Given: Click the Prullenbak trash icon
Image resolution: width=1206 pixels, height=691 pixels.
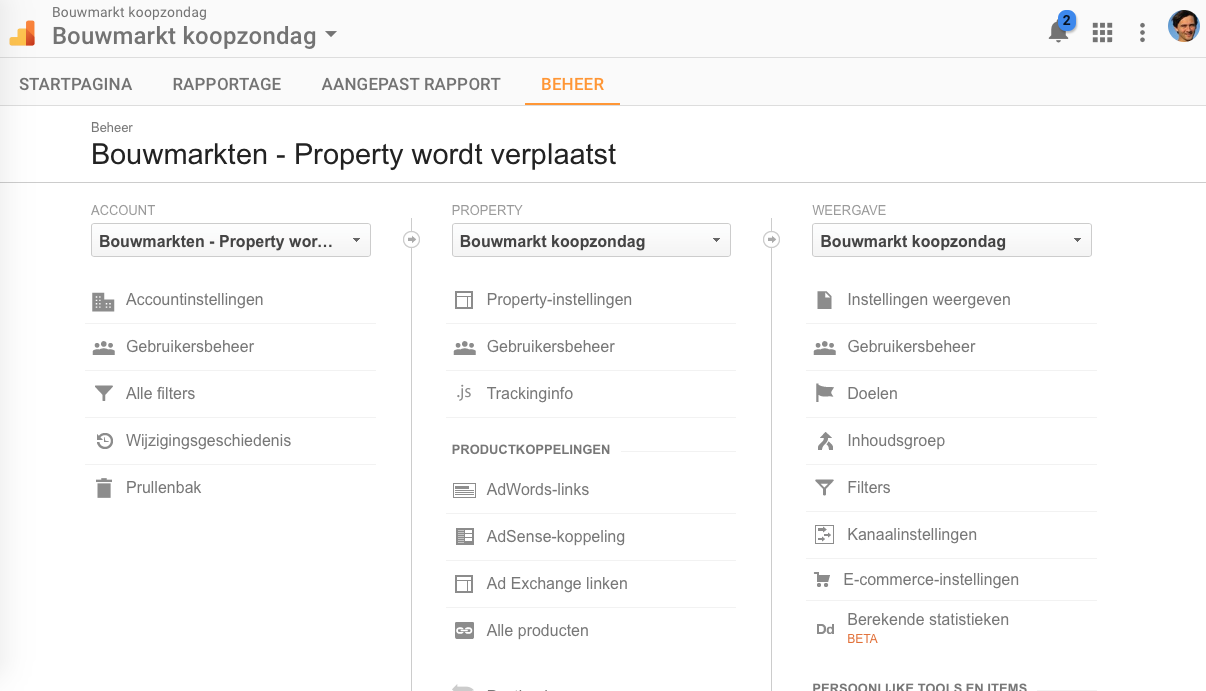Looking at the screenshot, I should click(103, 488).
